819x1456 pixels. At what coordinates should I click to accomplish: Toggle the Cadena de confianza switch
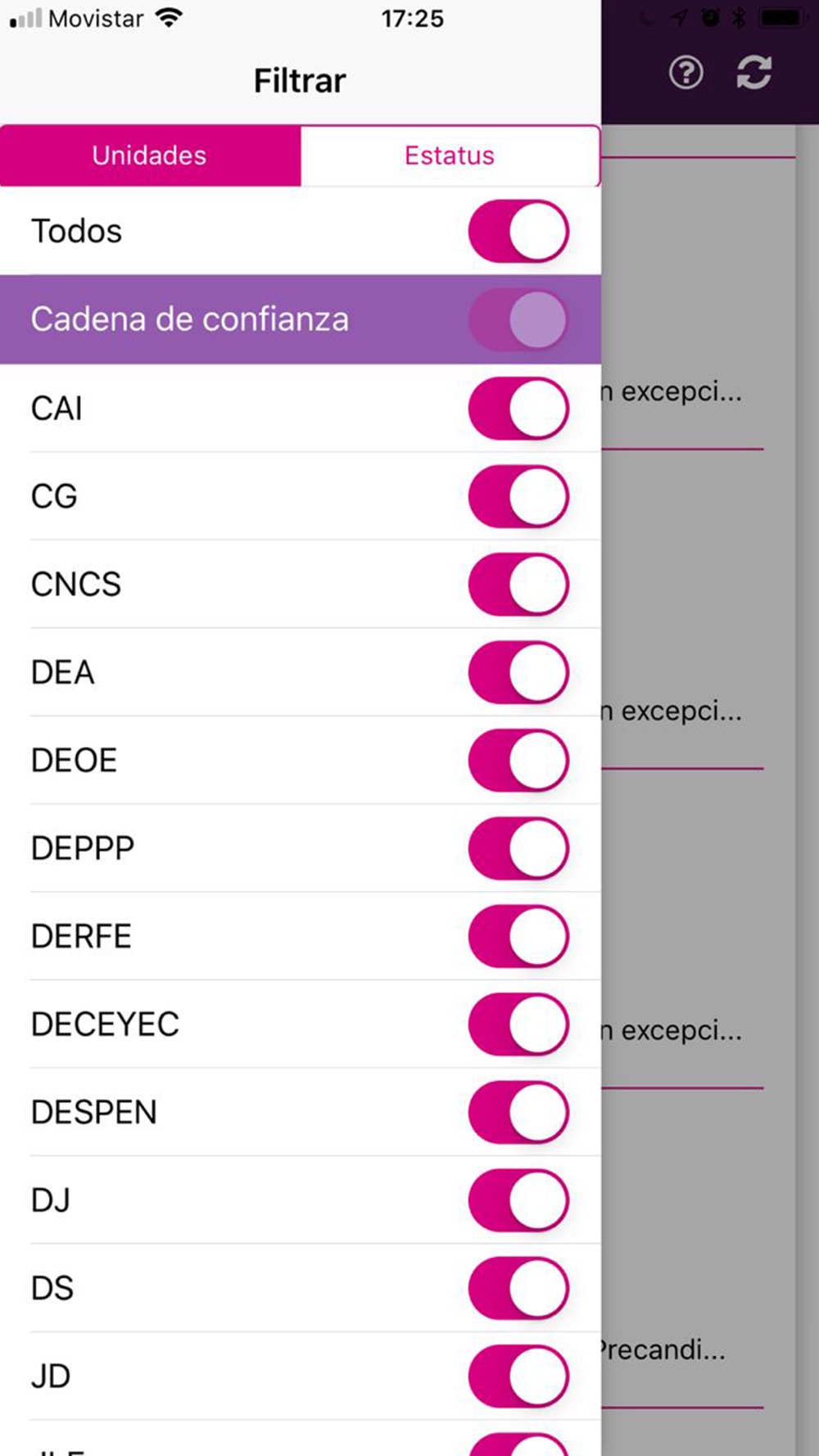(518, 319)
